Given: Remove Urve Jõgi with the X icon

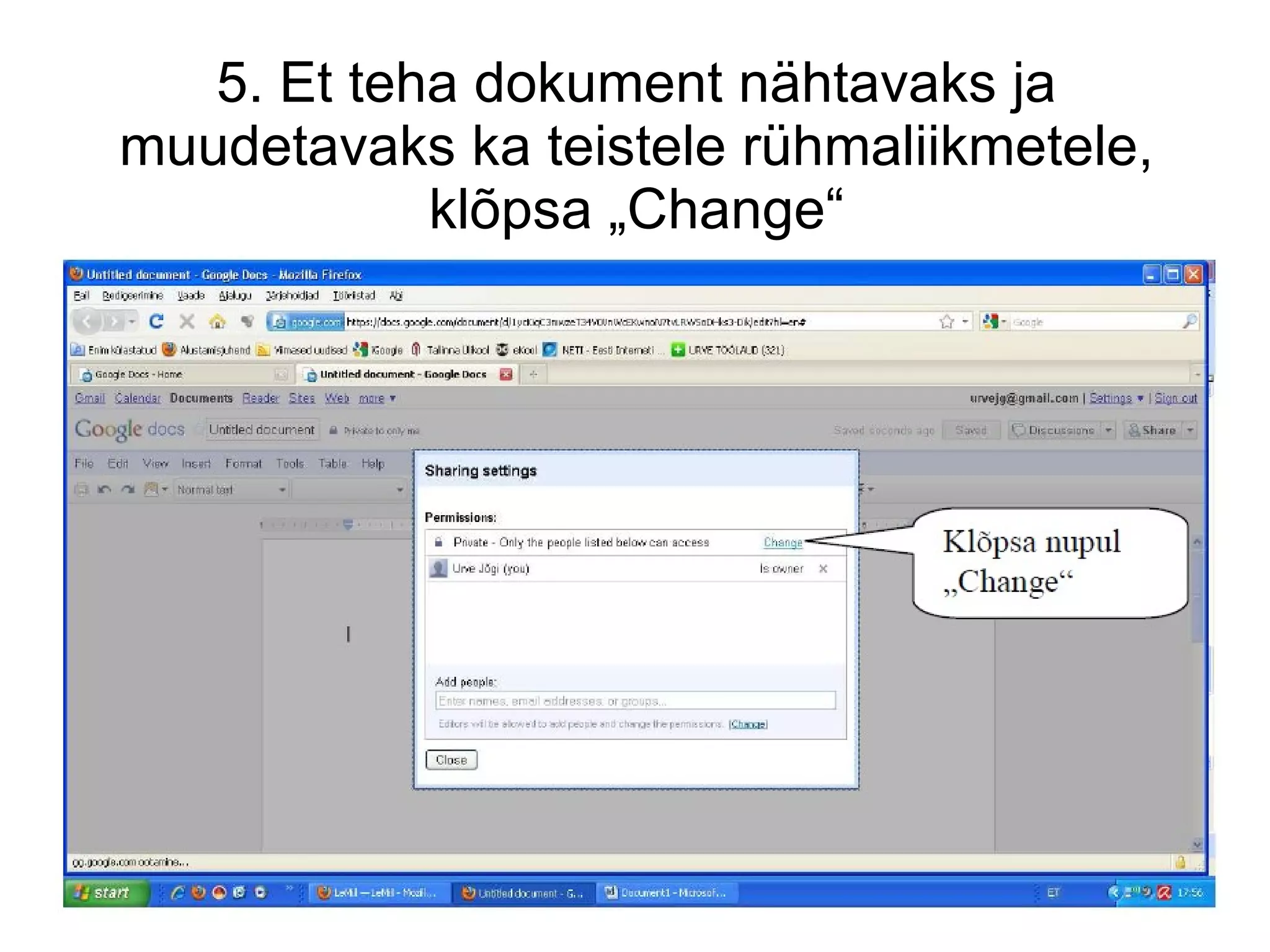Looking at the screenshot, I should pyautogui.click(x=823, y=568).
